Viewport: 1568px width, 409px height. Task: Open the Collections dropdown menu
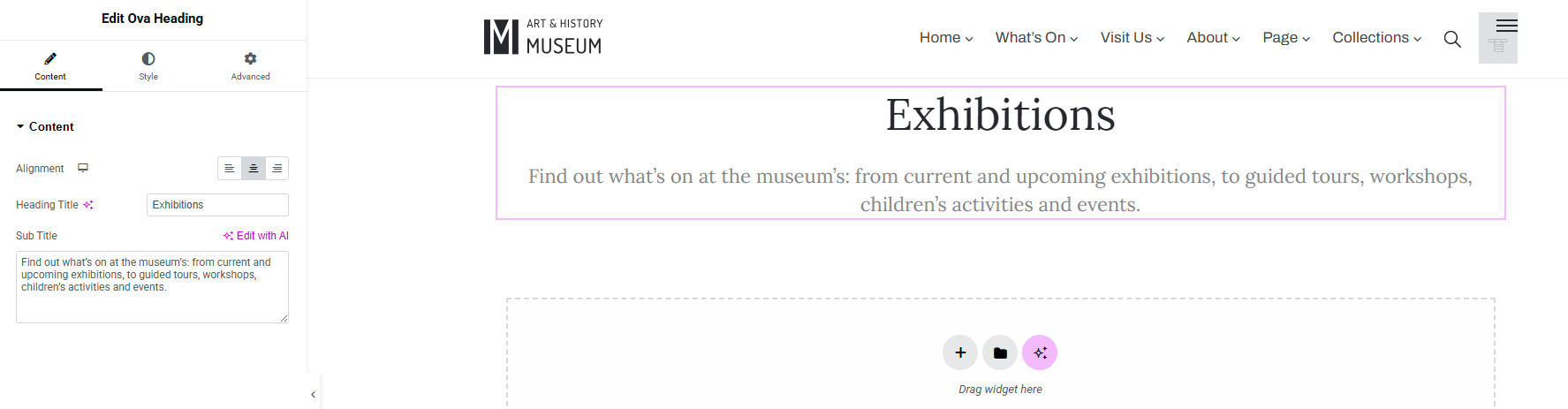point(1376,38)
